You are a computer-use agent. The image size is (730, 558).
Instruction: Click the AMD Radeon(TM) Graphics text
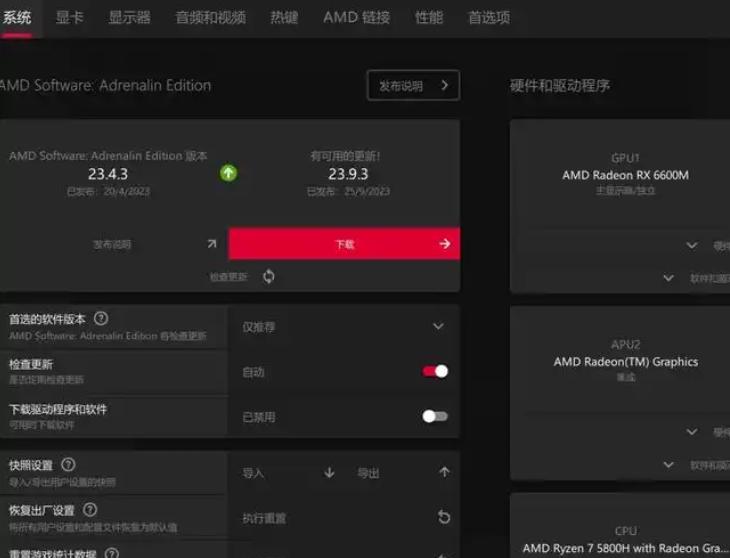[626, 362]
